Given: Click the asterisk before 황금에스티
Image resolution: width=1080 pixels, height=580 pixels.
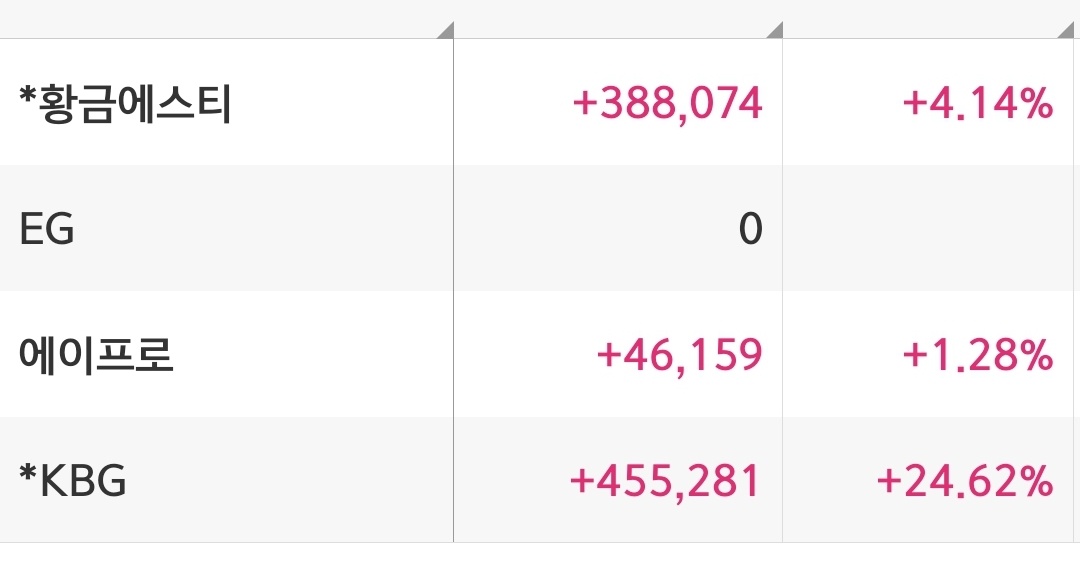Looking at the screenshot, I should click(x=28, y=95).
